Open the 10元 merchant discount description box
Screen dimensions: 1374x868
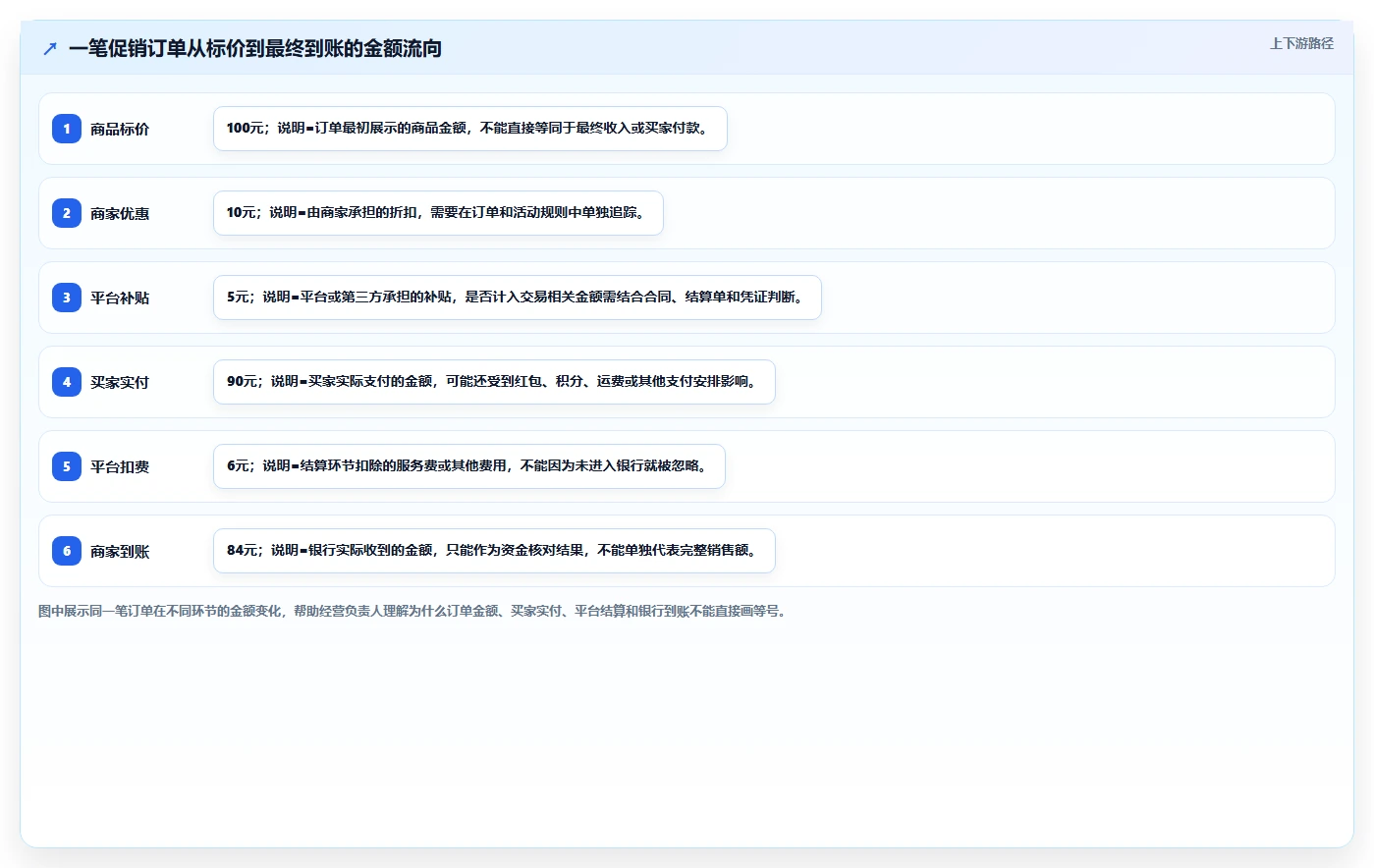click(x=438, y=213)
